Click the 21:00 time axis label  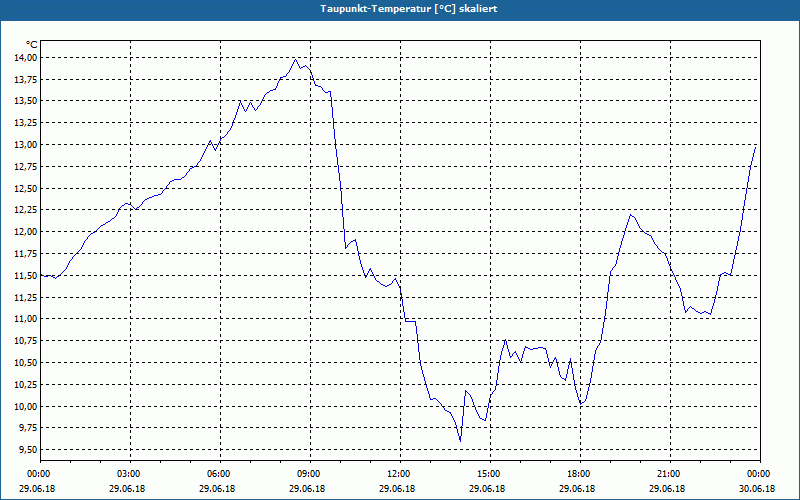[x=670, y=473]
